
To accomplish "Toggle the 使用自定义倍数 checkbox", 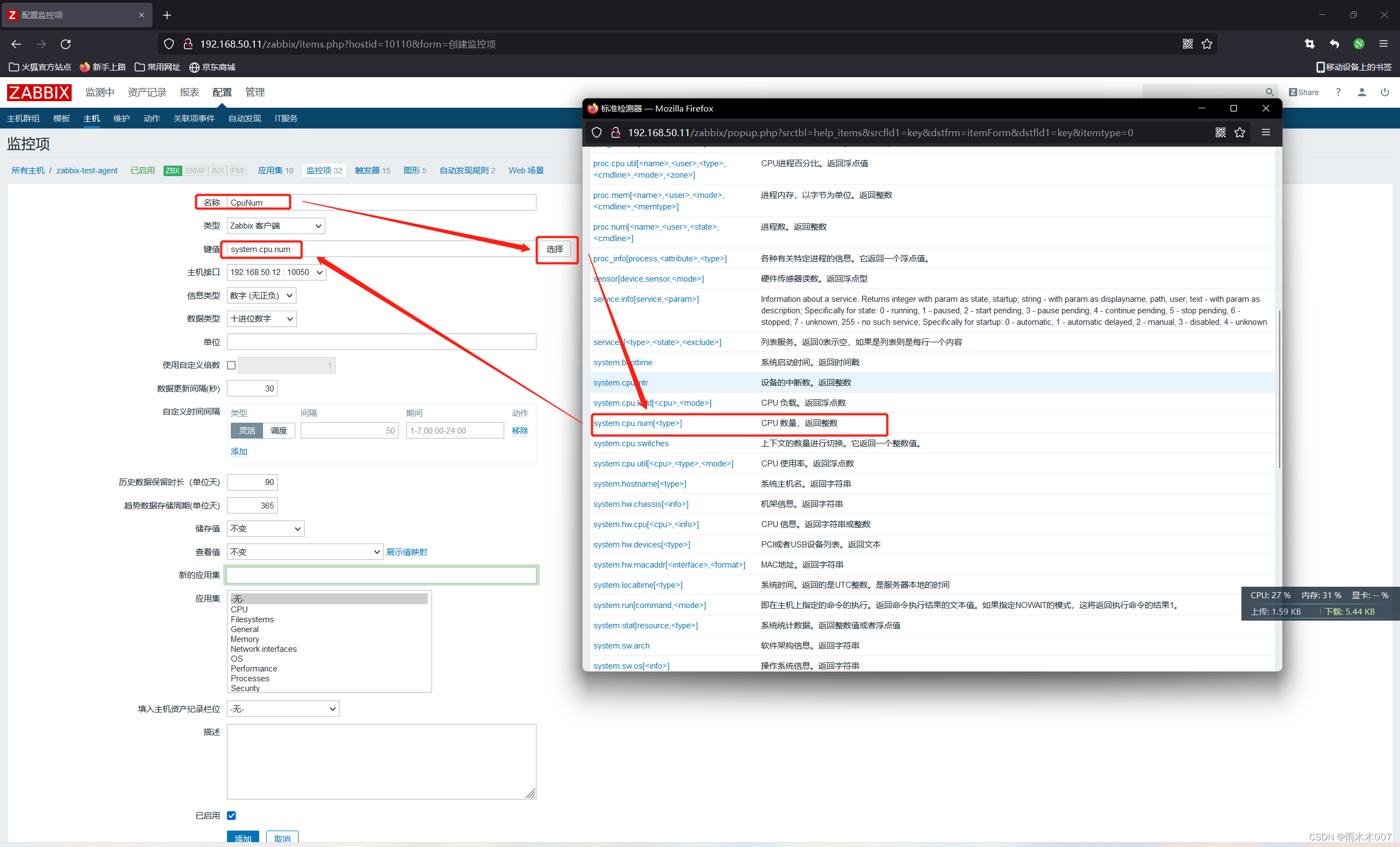I will click(231, 365).
